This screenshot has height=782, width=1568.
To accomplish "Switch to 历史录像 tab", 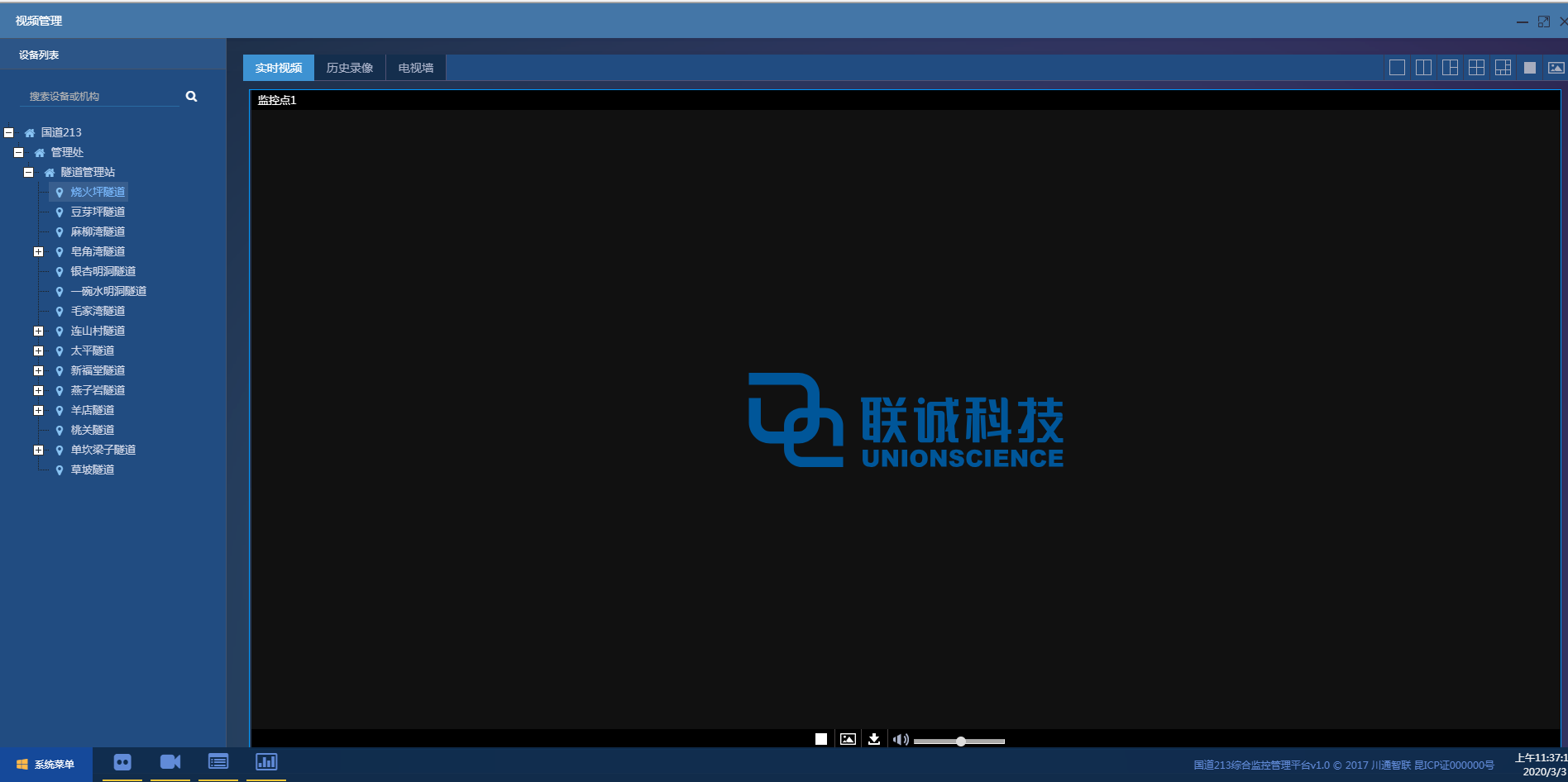I will pyautogui.click(x=350, y=68).
